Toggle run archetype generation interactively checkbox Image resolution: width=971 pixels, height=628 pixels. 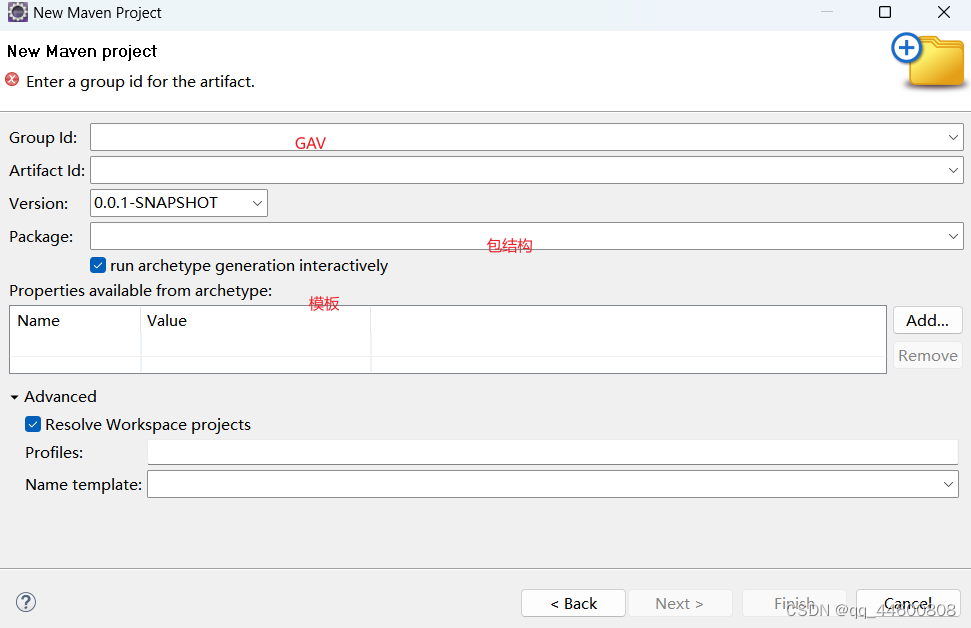(98, 266)
